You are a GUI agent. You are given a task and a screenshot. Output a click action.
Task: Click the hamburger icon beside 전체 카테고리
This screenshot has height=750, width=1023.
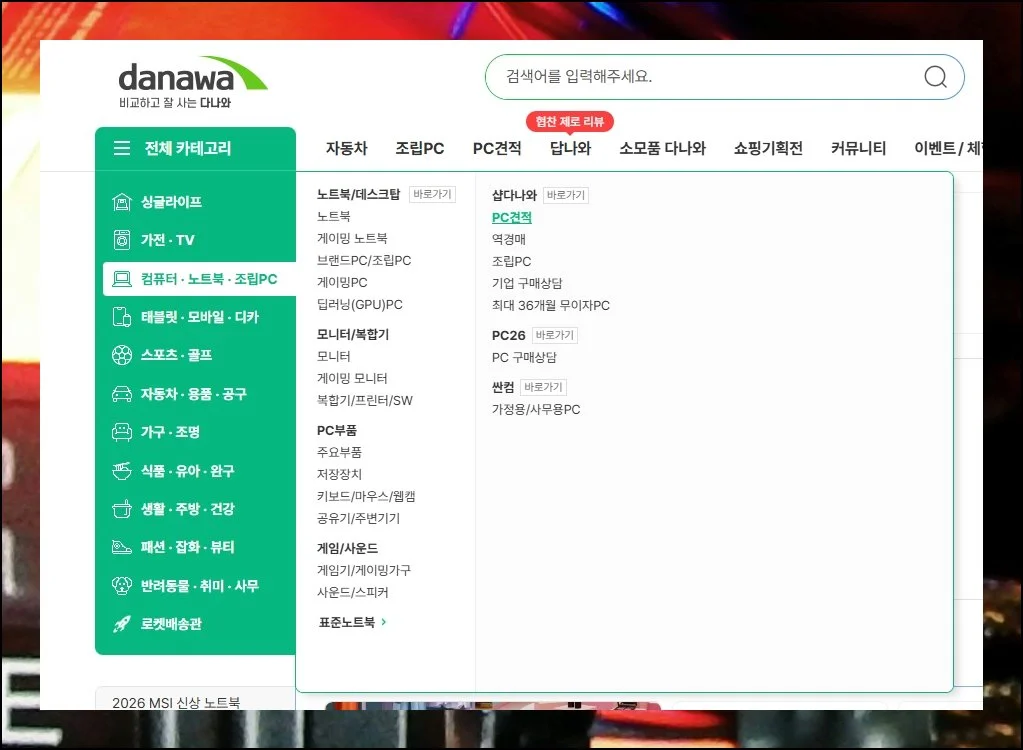(x=122, y=148)
